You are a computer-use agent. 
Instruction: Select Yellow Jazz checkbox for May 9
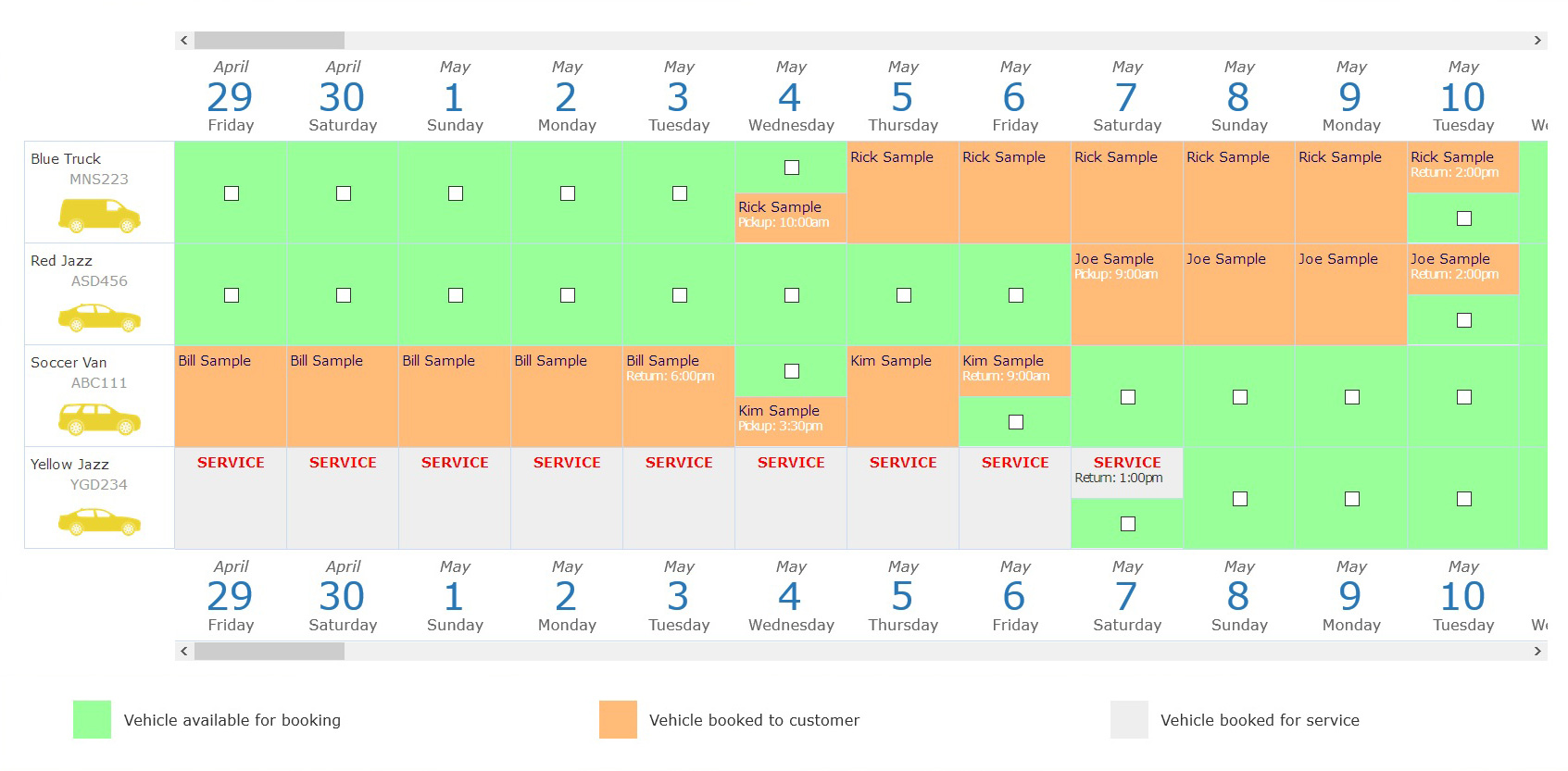pos(1352,499)
